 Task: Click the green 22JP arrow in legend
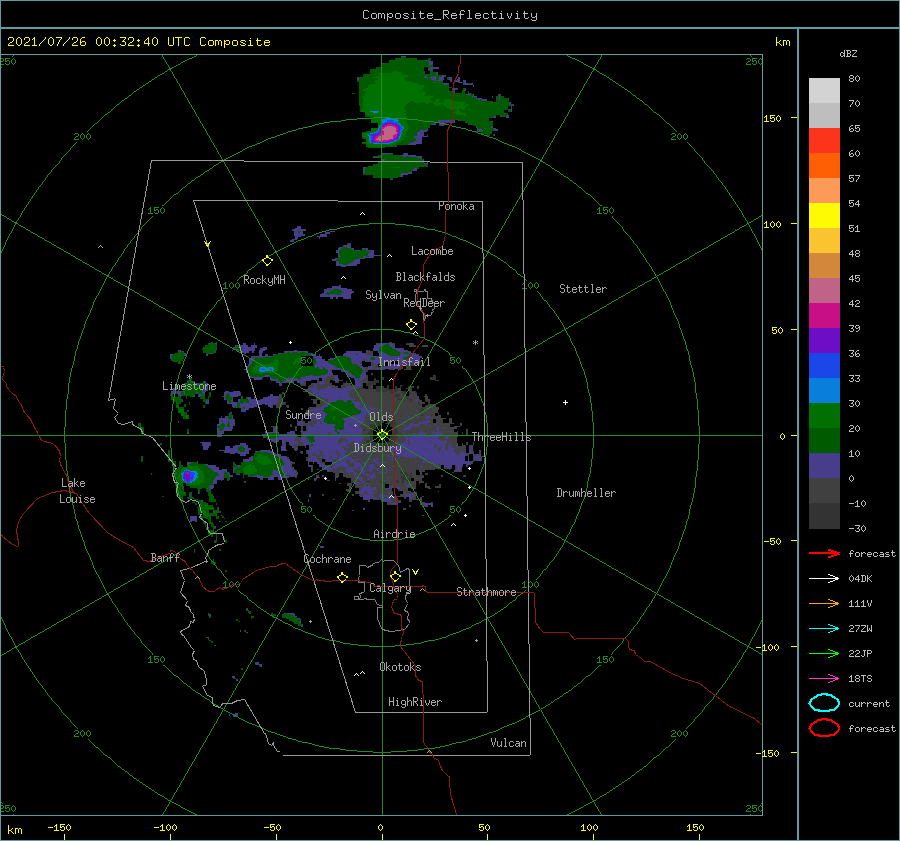[824, 653]
